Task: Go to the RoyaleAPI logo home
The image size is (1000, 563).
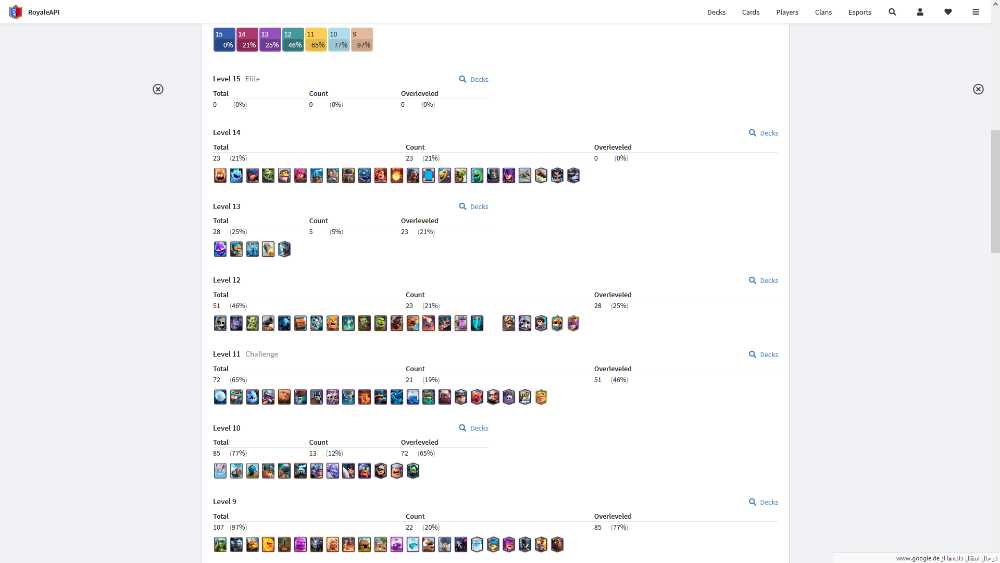Action: point(34,12)
